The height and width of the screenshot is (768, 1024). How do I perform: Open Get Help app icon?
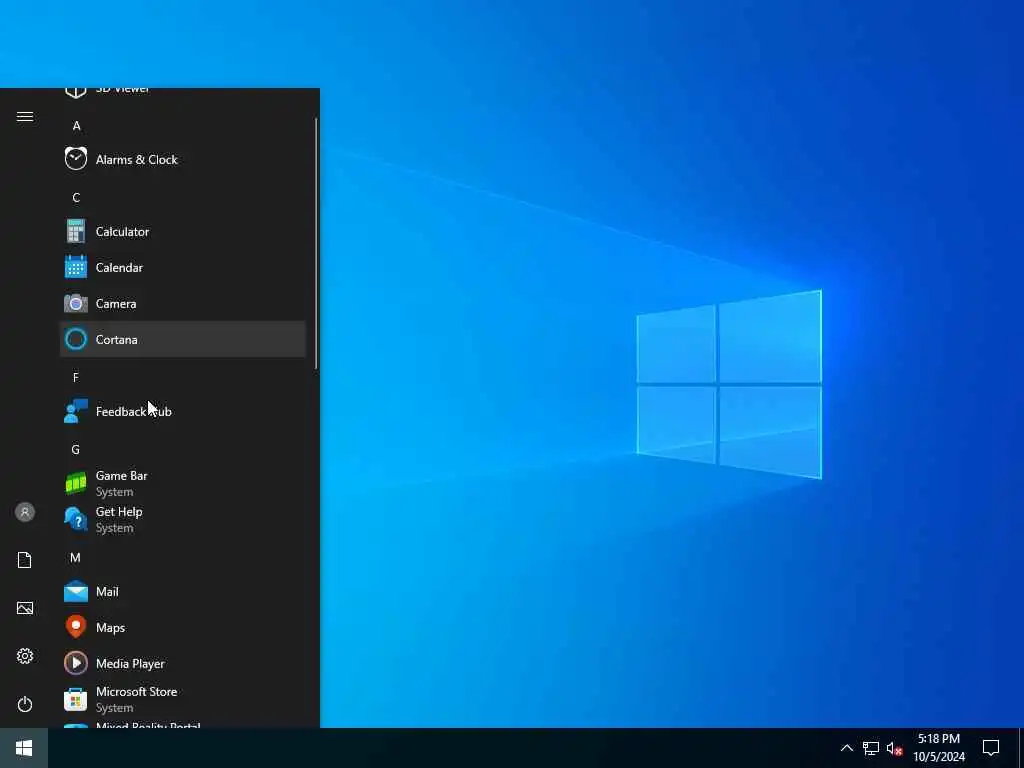(76, 519)
